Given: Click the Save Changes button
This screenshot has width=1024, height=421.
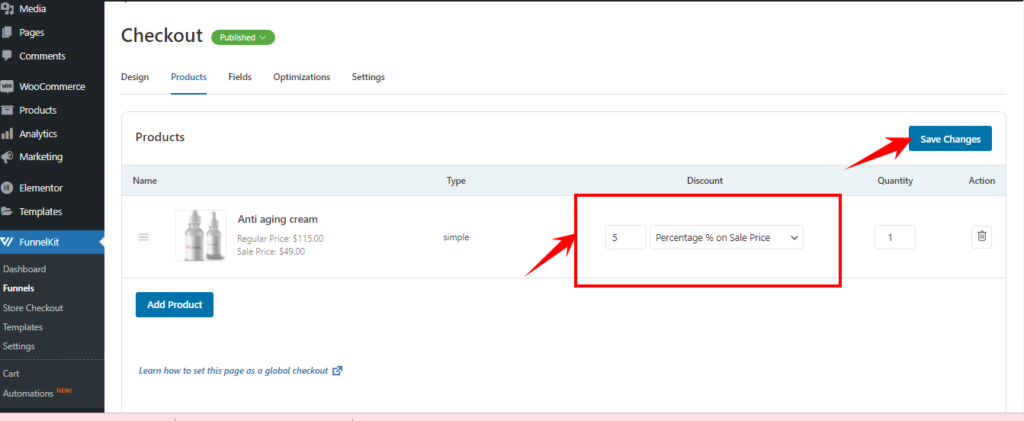Looking at the screenshot, I should point(950,139).
